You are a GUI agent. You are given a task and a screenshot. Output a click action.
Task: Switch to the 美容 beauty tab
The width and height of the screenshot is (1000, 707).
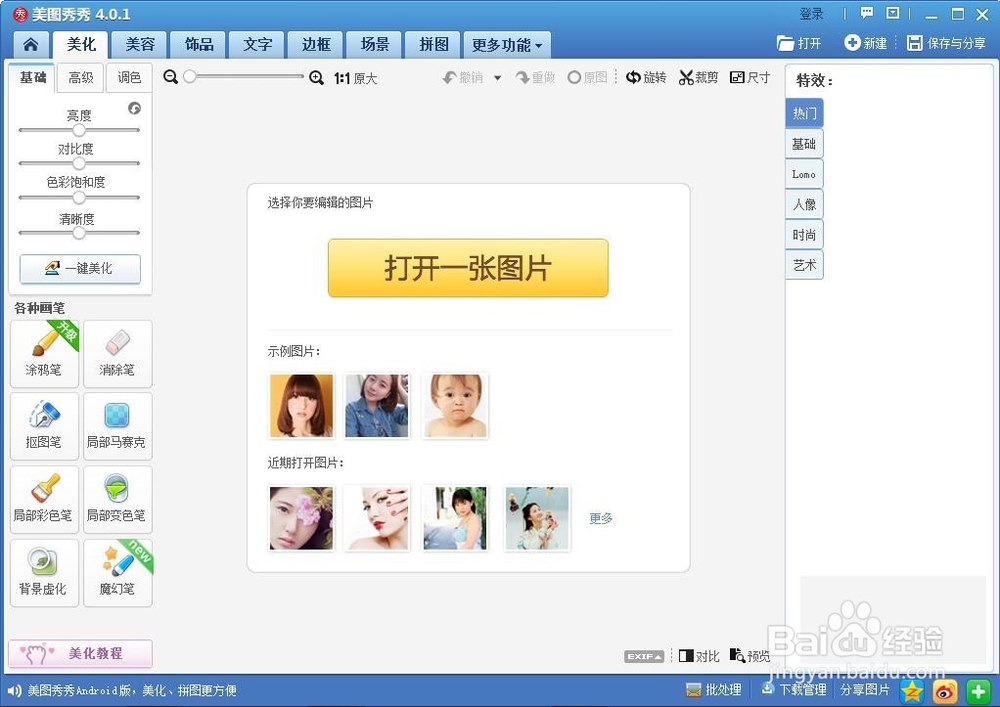pyautogui.click(x=140, y=44)
